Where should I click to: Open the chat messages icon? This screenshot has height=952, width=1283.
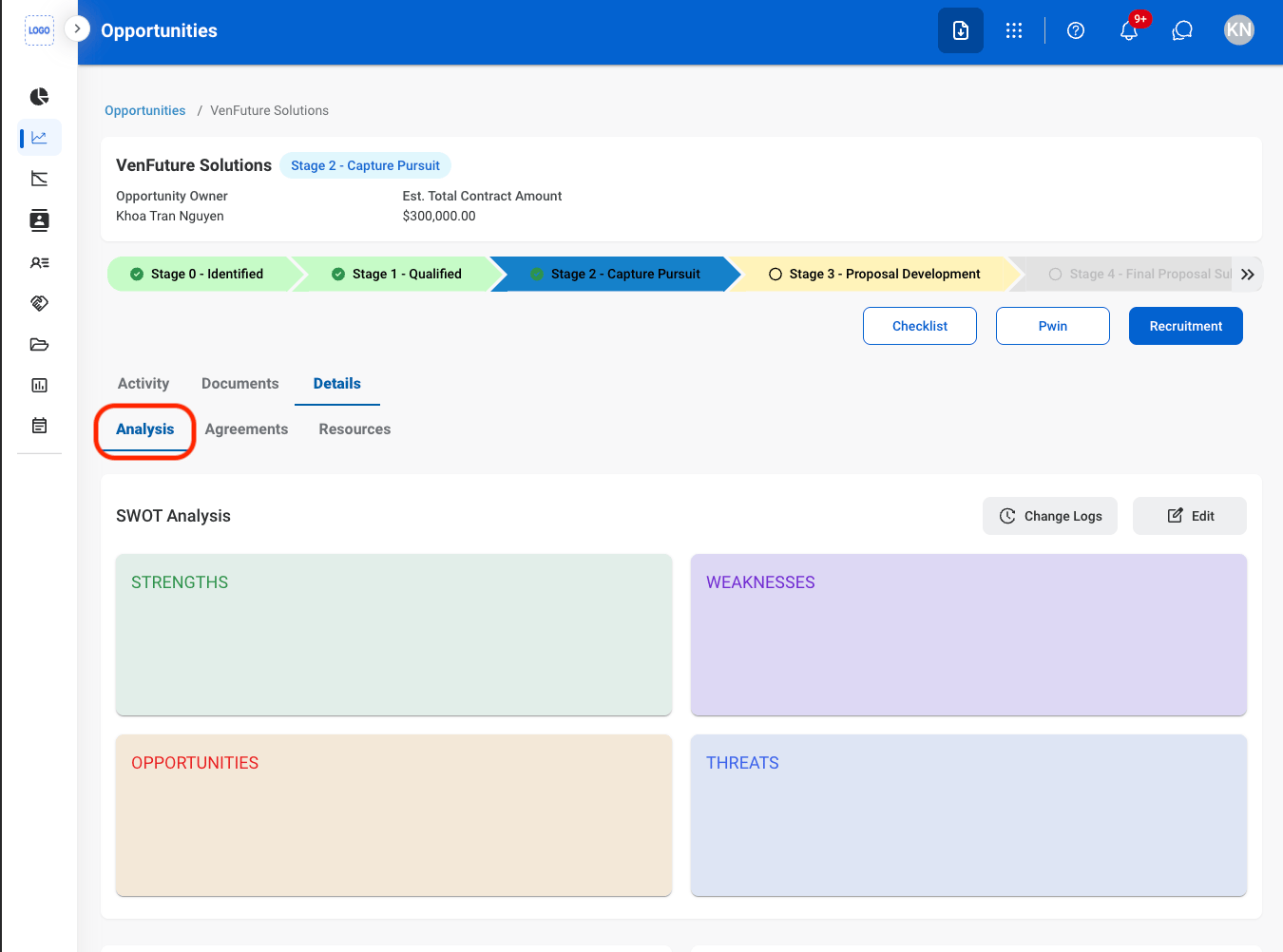coord(1182,30)
